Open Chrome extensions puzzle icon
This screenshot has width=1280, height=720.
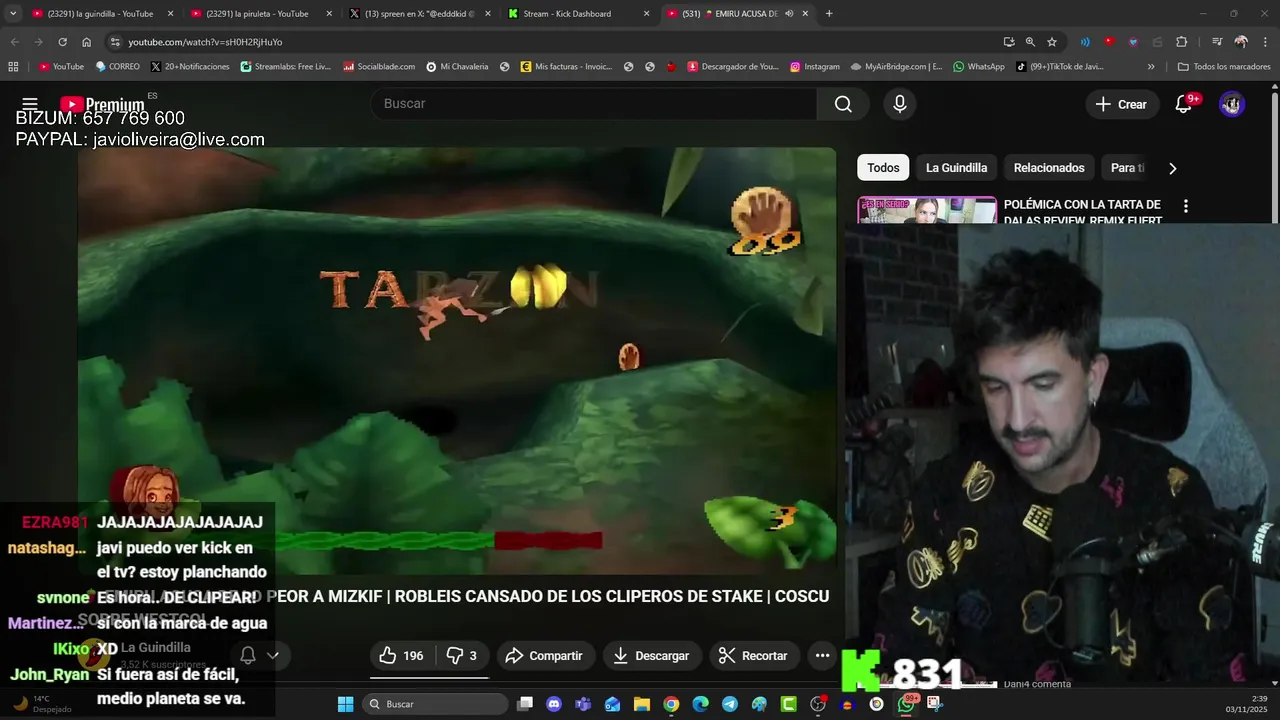pyautogui.click(x=1182, y=42)
